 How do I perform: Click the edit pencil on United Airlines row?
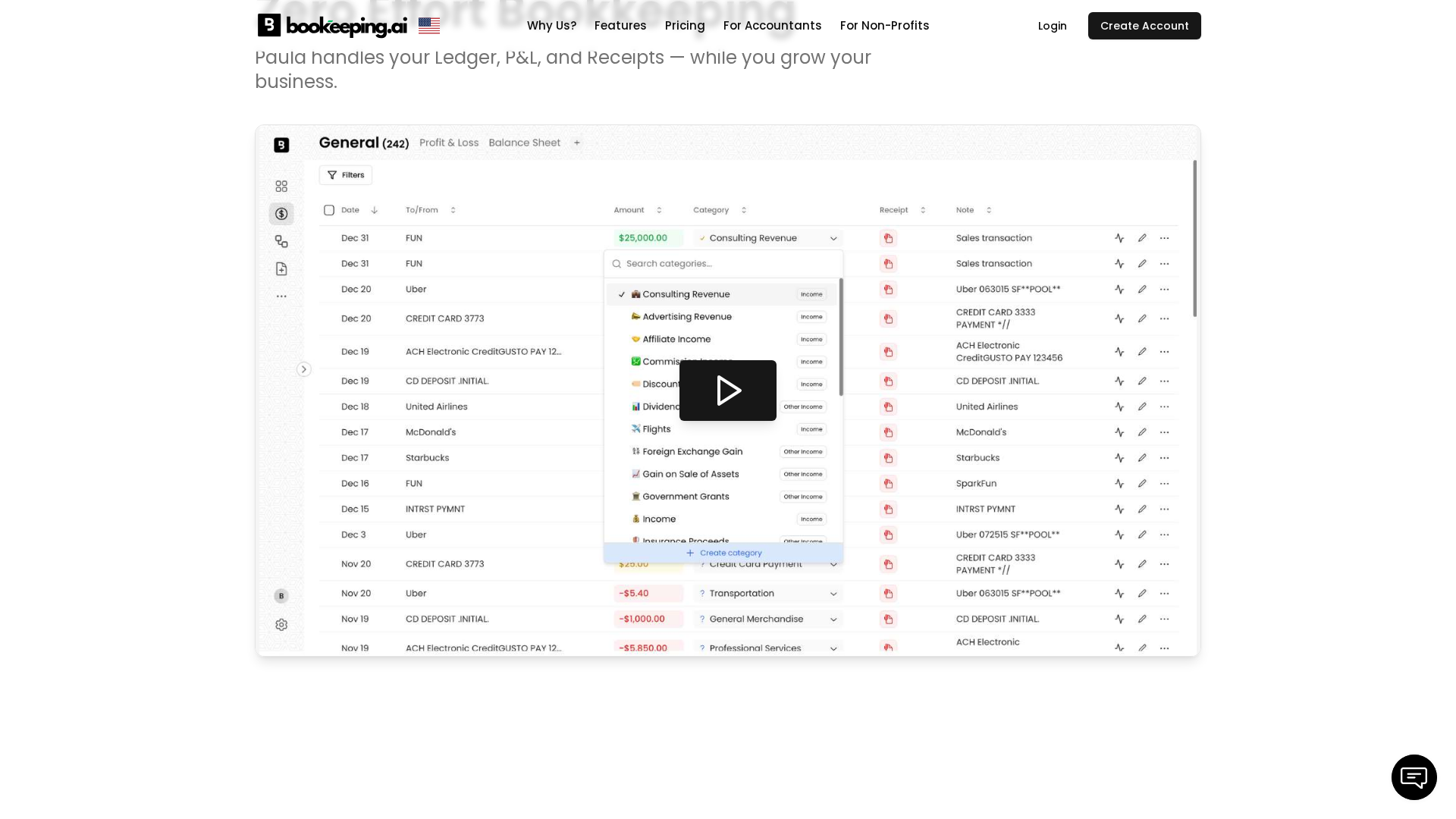coord(1142,407)
